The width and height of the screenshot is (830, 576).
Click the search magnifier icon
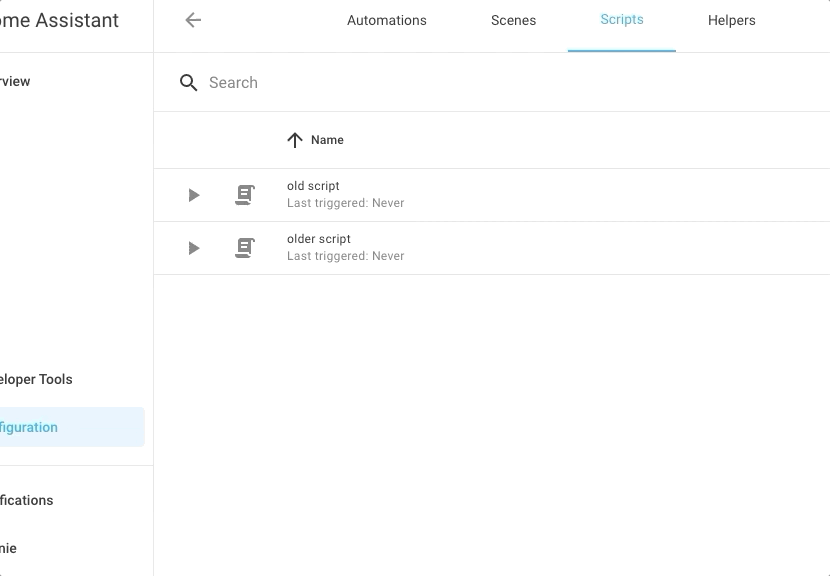pos(189,83)
